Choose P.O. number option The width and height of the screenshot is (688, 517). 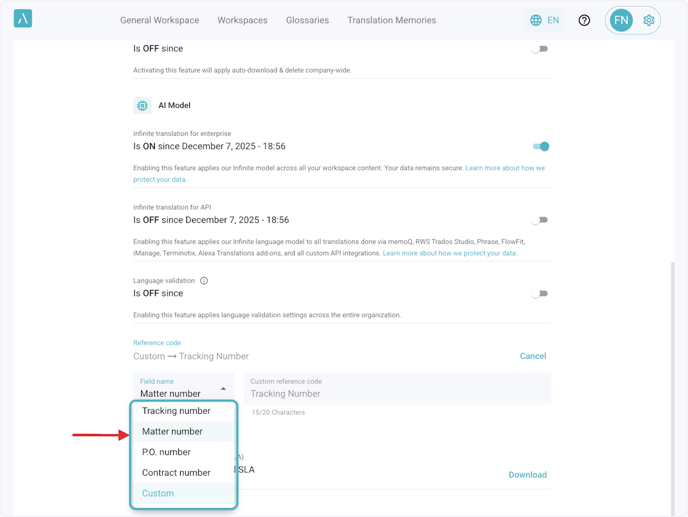tap(166, 452)
